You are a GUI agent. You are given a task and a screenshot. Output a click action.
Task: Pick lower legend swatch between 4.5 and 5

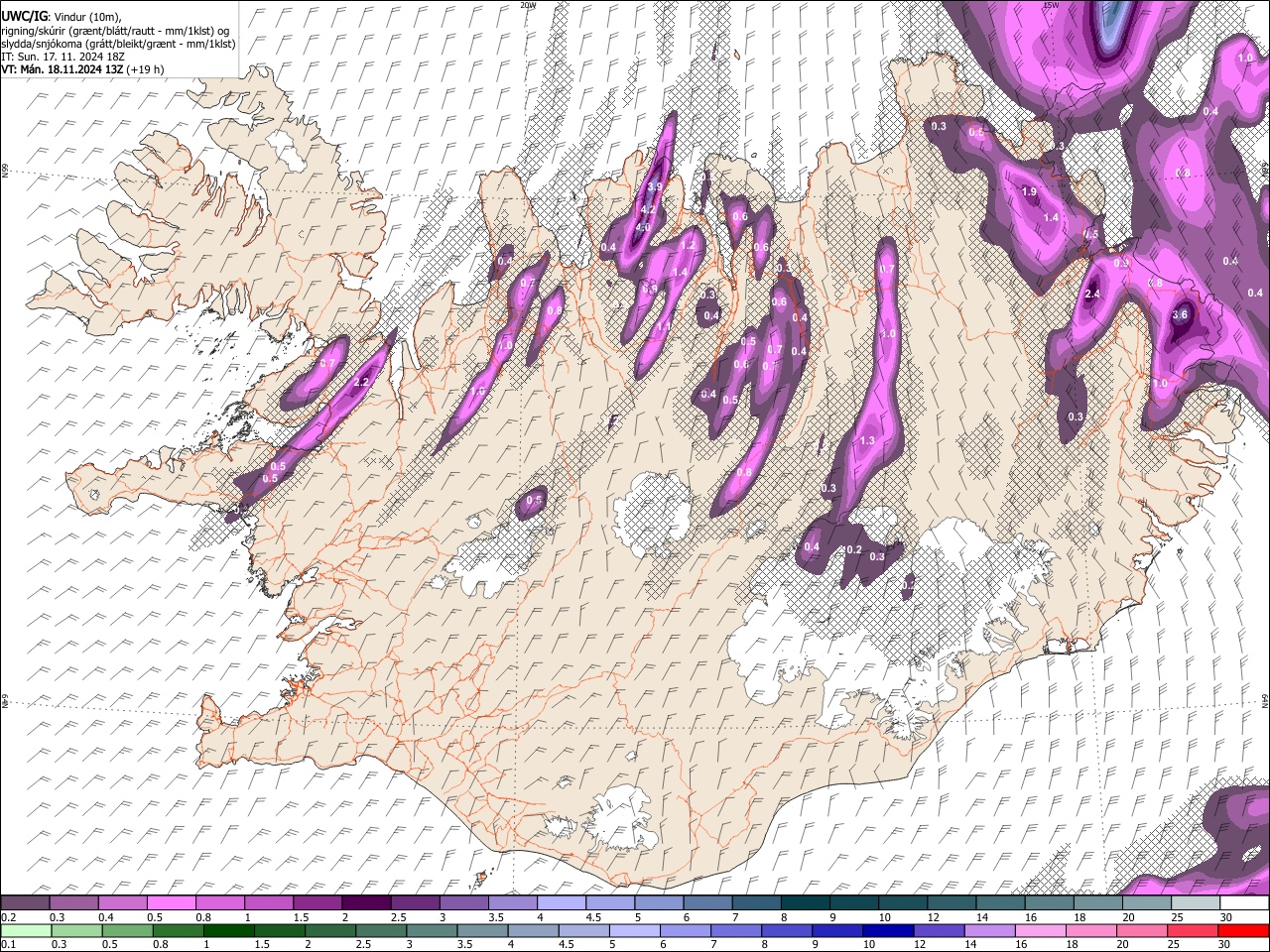pos(584,930)
